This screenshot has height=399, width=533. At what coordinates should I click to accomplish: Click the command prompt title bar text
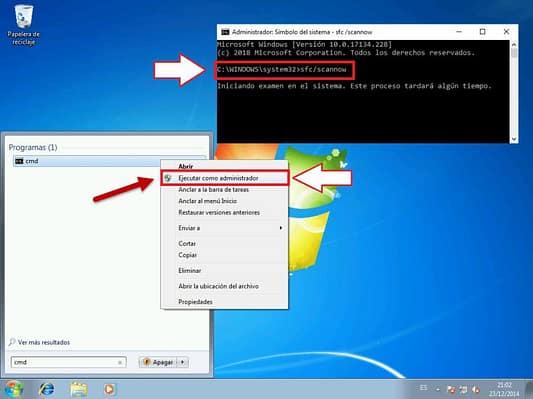click(x=302, y=32)
